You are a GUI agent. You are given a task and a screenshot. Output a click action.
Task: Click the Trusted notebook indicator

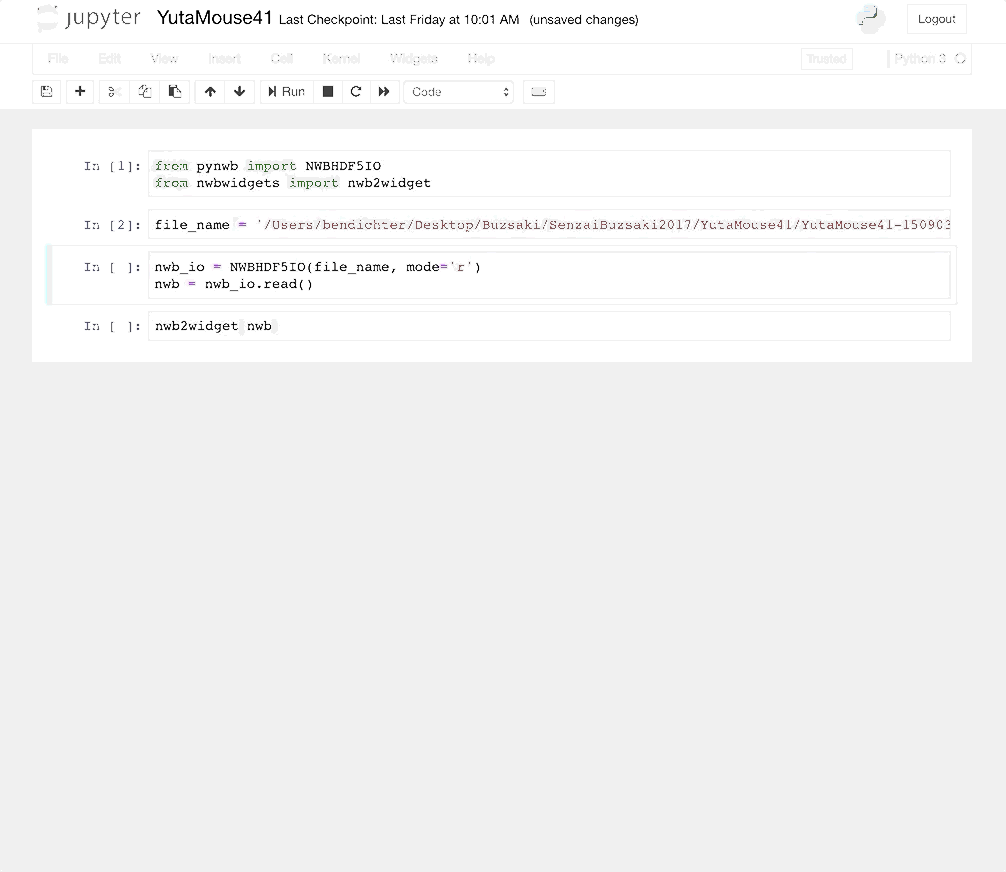click(826, 58)
